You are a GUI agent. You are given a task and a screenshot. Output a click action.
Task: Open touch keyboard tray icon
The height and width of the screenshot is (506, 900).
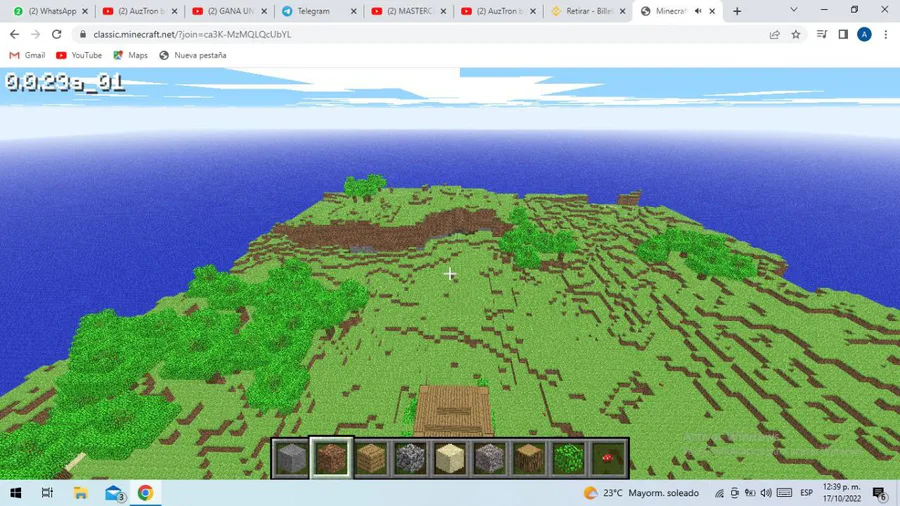(x=784, y=493)
